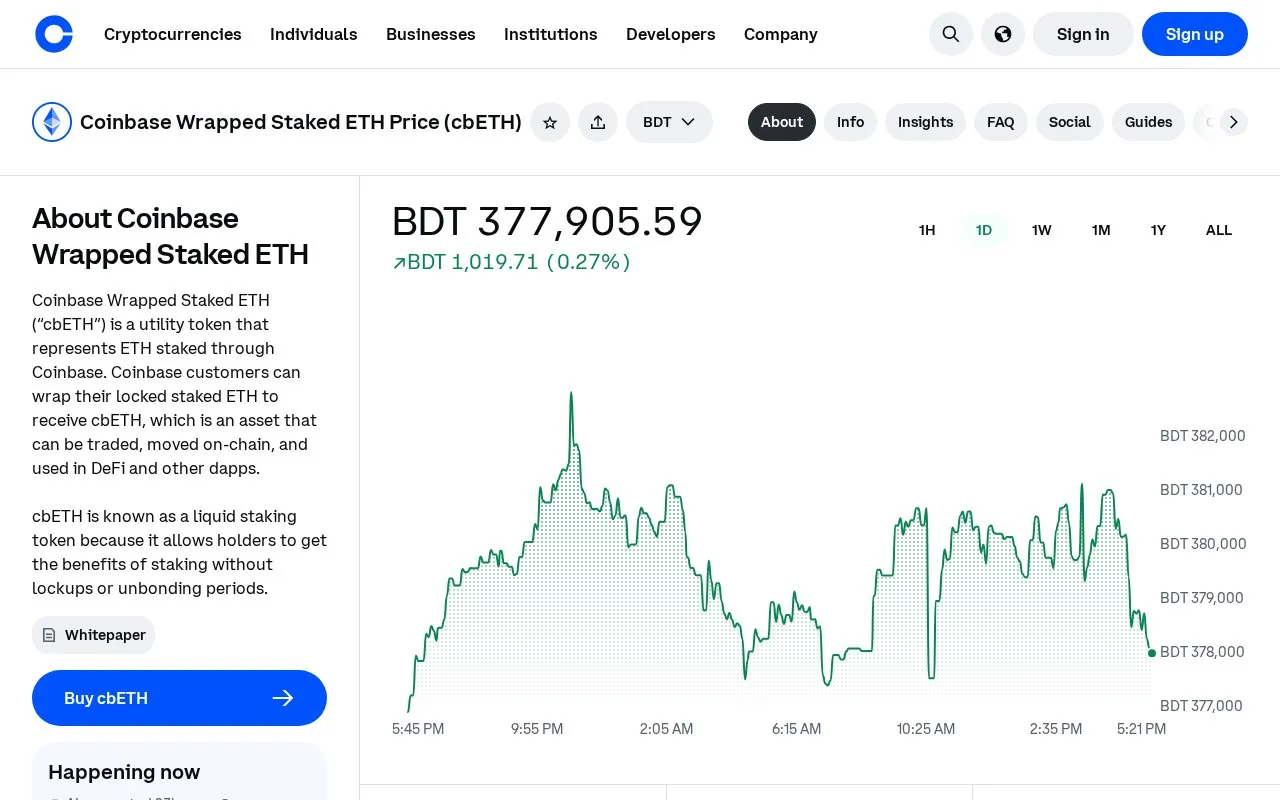The width and height of the screenshot is (1280, 800).
Task: Add cbETH to watchlist with star icon
Action: [x=550, y=122]
